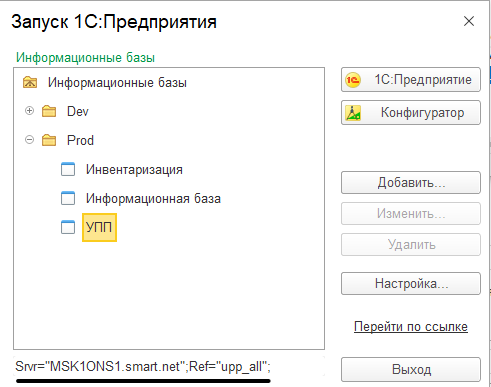Click the Выход button

click(411, 370)
